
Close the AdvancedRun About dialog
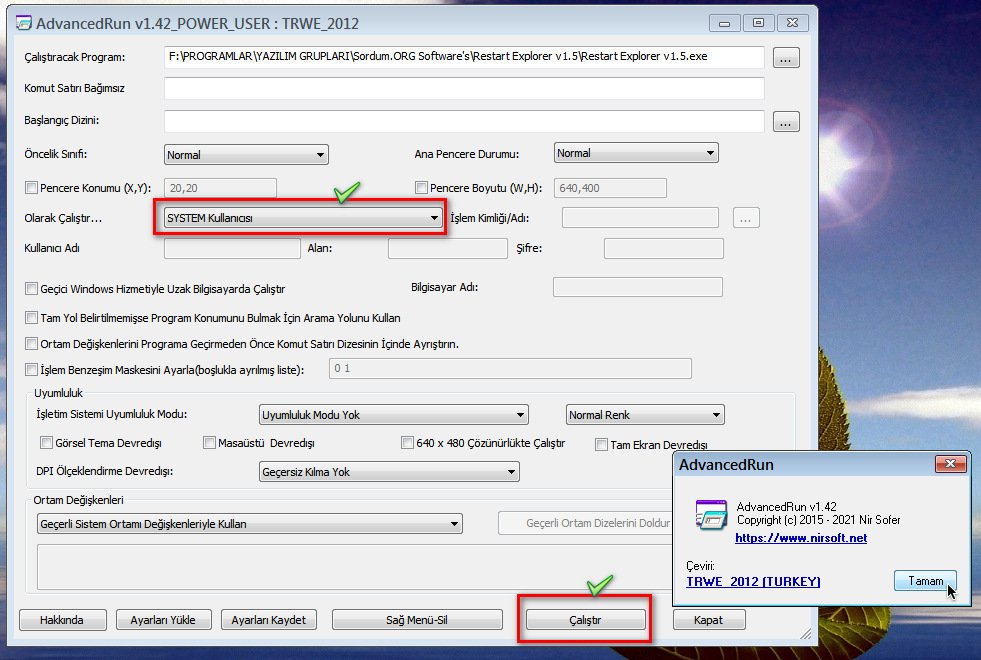point(950,464)
